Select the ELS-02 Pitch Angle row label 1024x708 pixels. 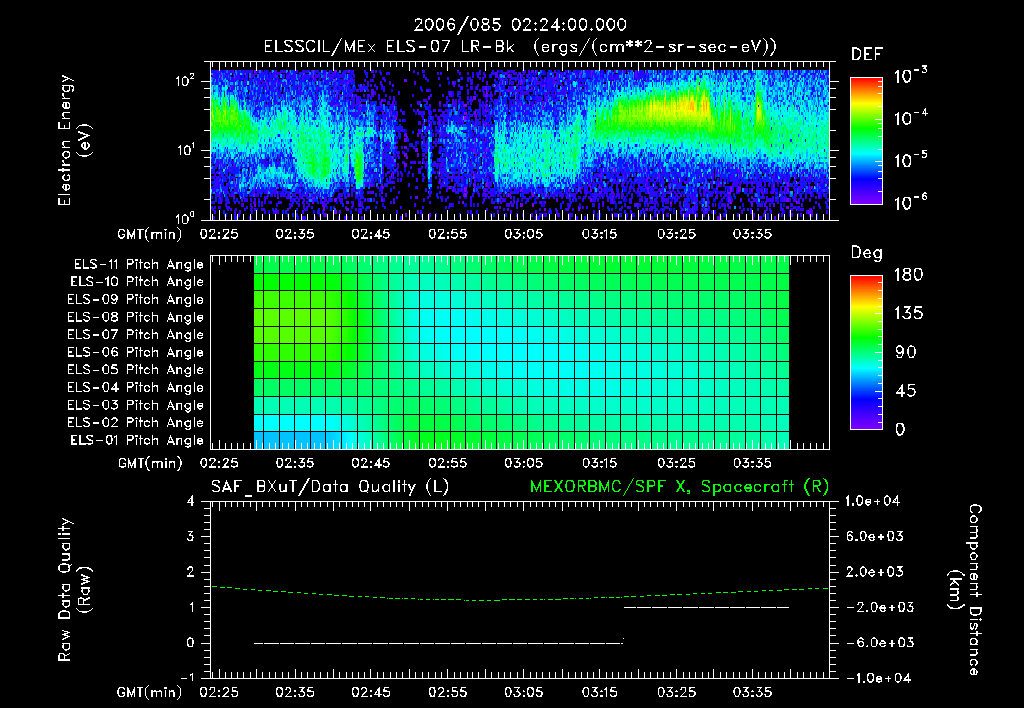point(135,423)
